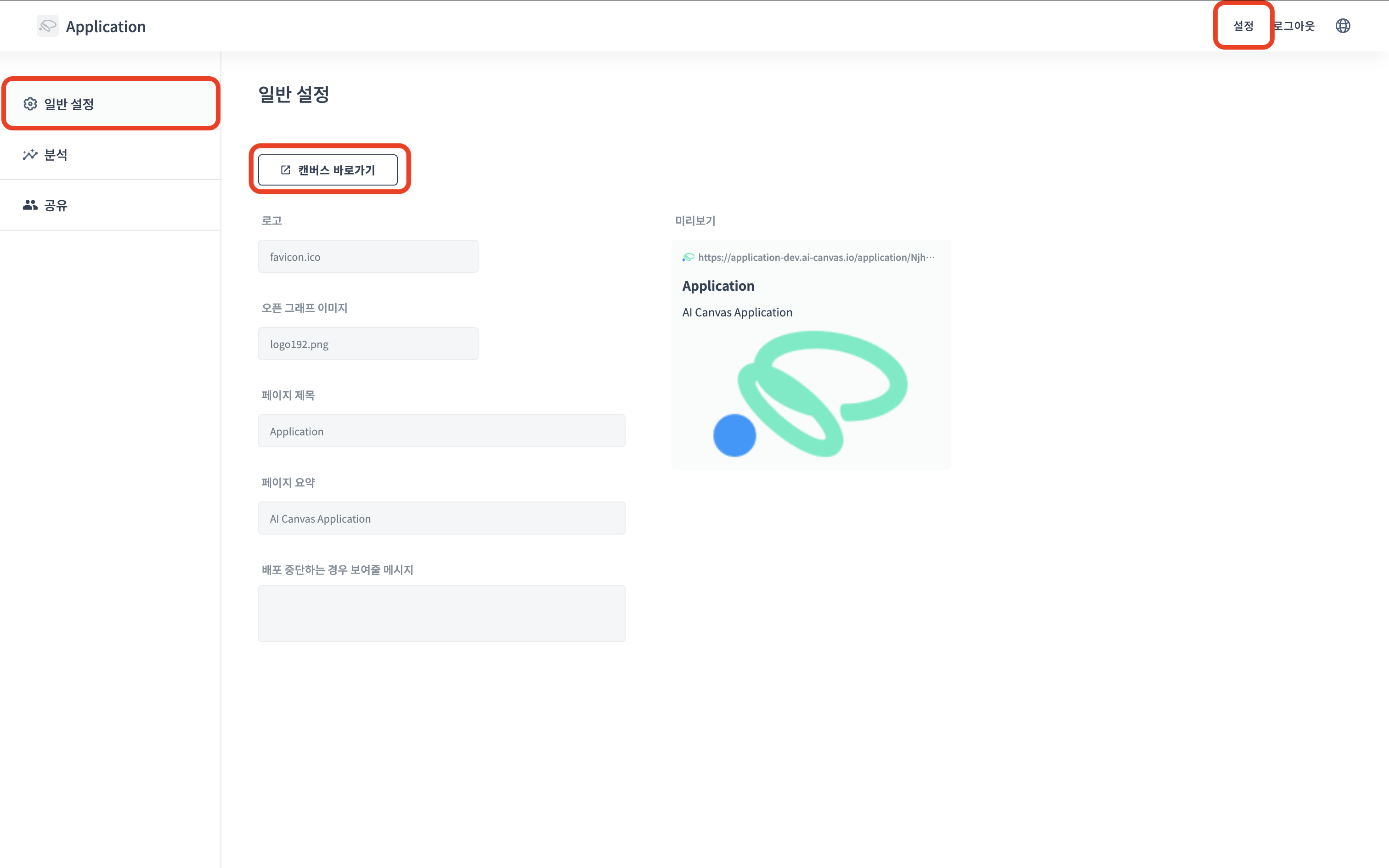The image size is (1389, 868).
Task: Click the 오픈 그래프 이미지 logo192.png field
Action: (x=368, y=344)
